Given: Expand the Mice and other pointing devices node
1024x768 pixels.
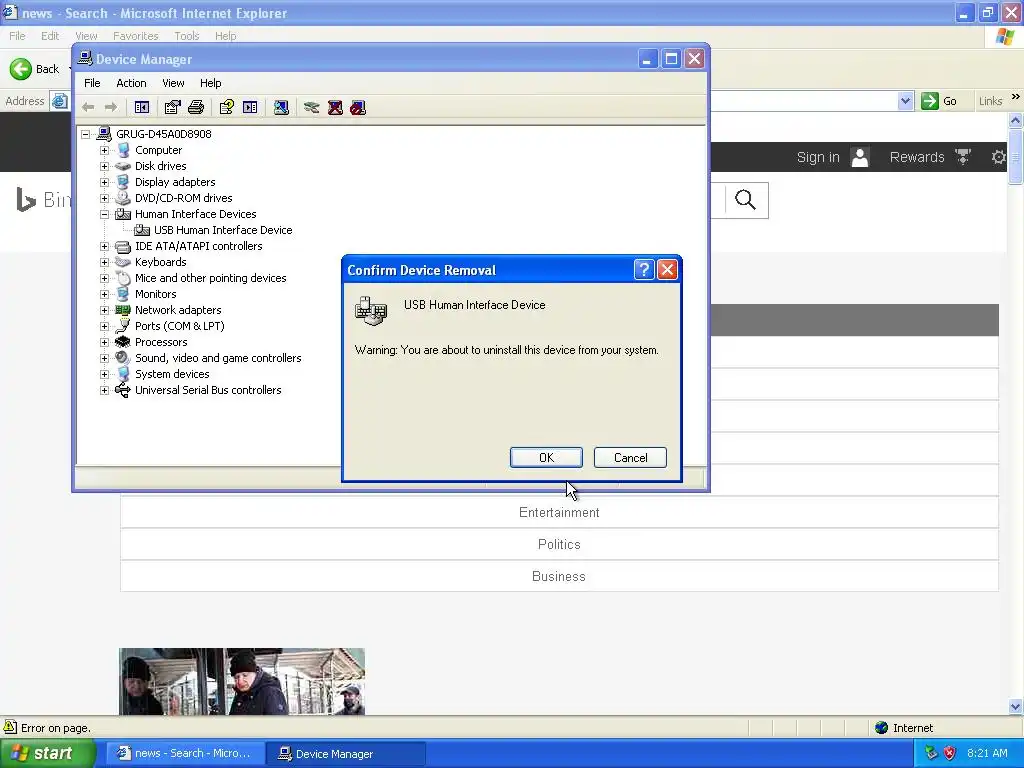Looking at the screenshot, I should tap(104, 278).
